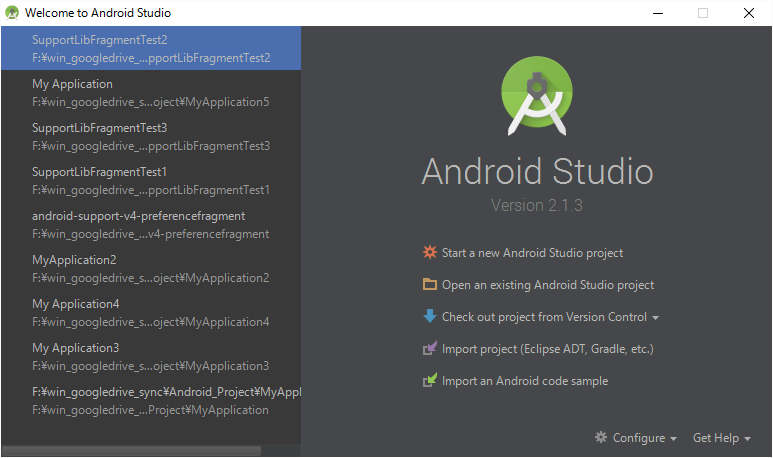Open the Get Help dropdown menu

tap(720, 438)
